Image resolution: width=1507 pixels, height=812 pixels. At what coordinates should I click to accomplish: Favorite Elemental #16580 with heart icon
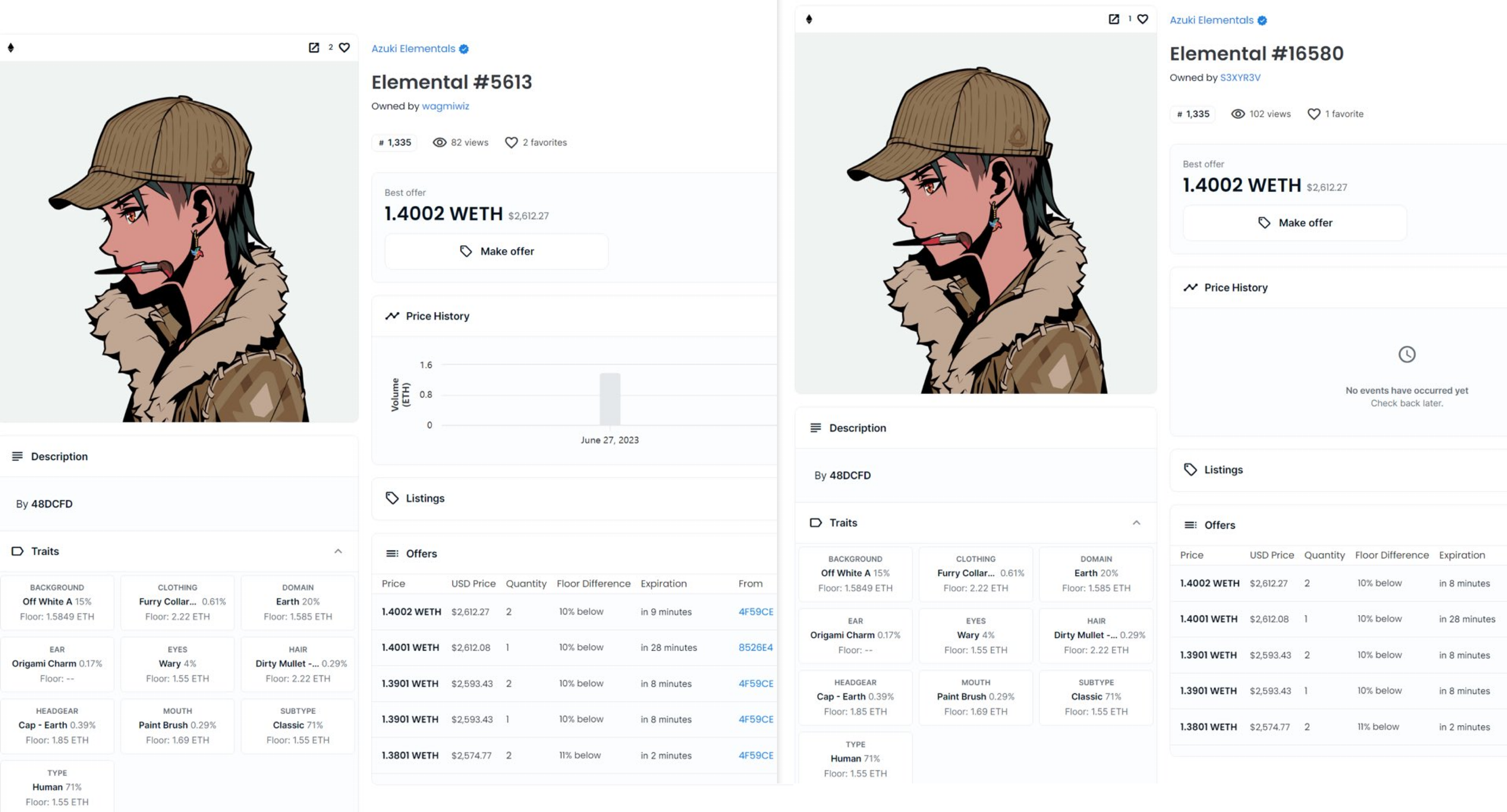point(1142,19)
